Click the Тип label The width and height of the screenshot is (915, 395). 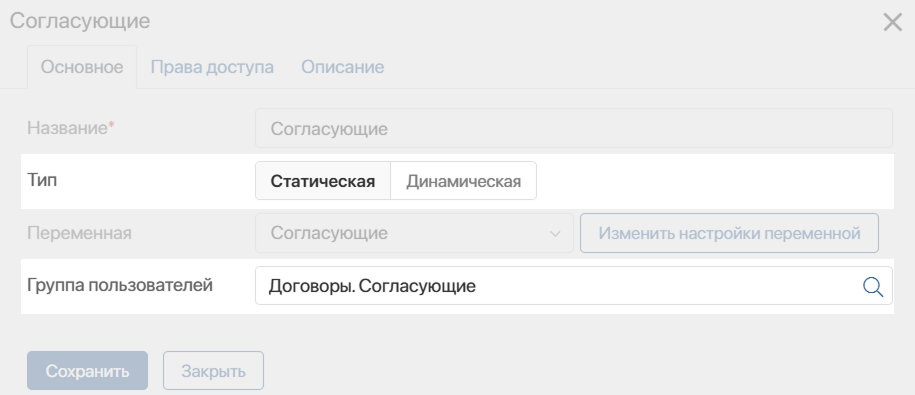tap(43, 180)
